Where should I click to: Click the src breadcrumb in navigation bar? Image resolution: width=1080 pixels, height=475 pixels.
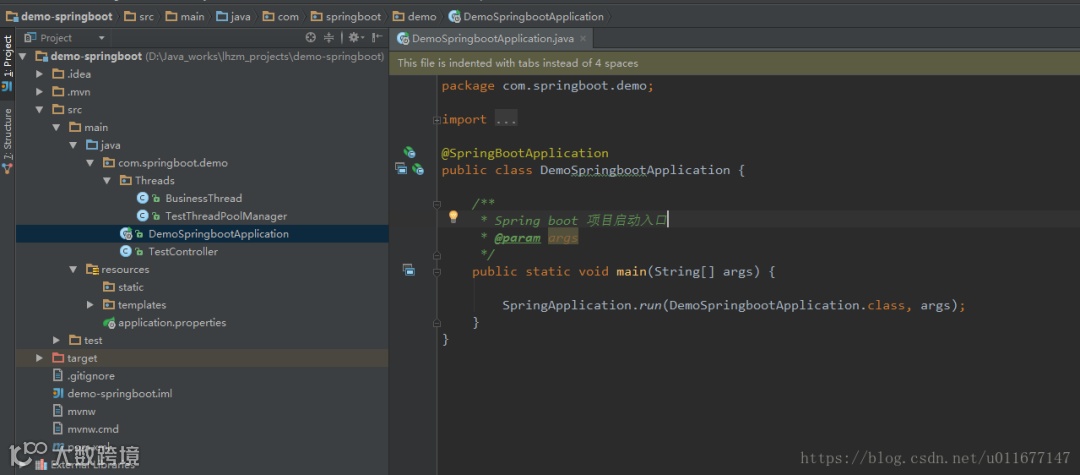[x=140, y=17]
